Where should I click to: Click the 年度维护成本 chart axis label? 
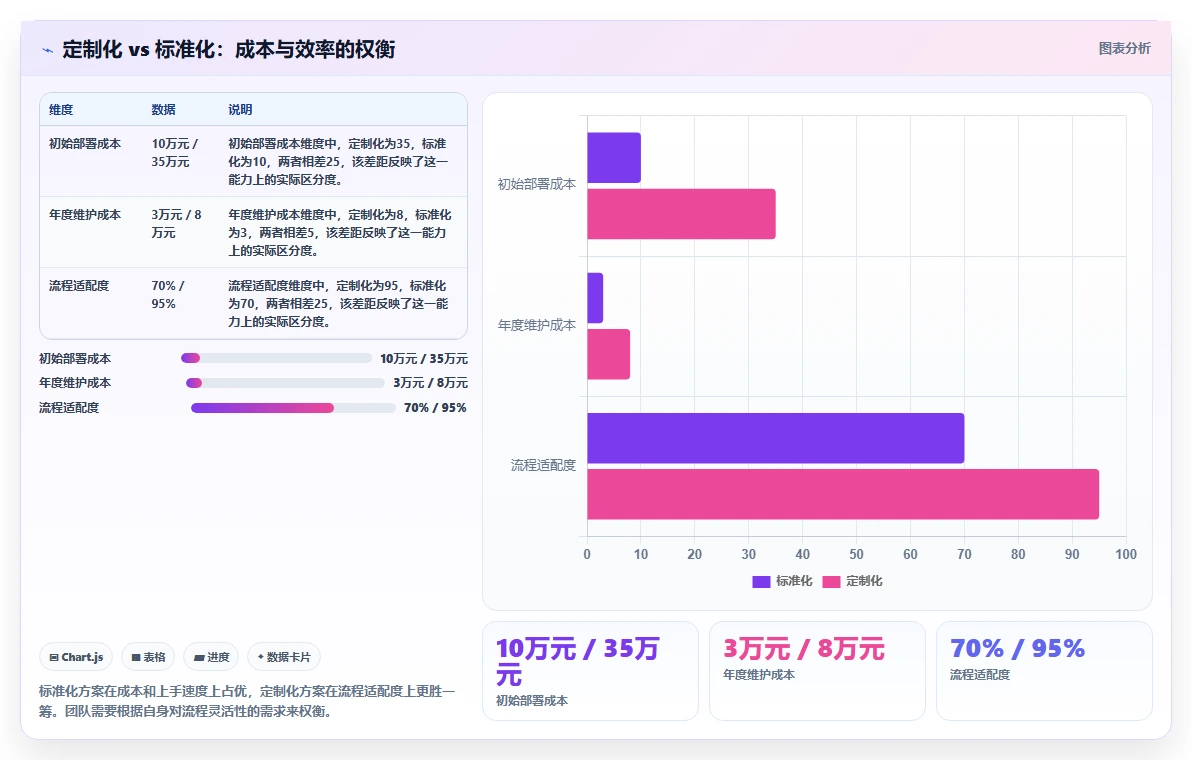(x=537, y=325)
